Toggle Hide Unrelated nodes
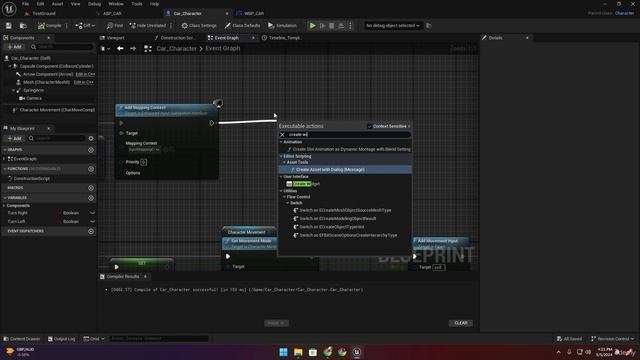 click(148, 26)
